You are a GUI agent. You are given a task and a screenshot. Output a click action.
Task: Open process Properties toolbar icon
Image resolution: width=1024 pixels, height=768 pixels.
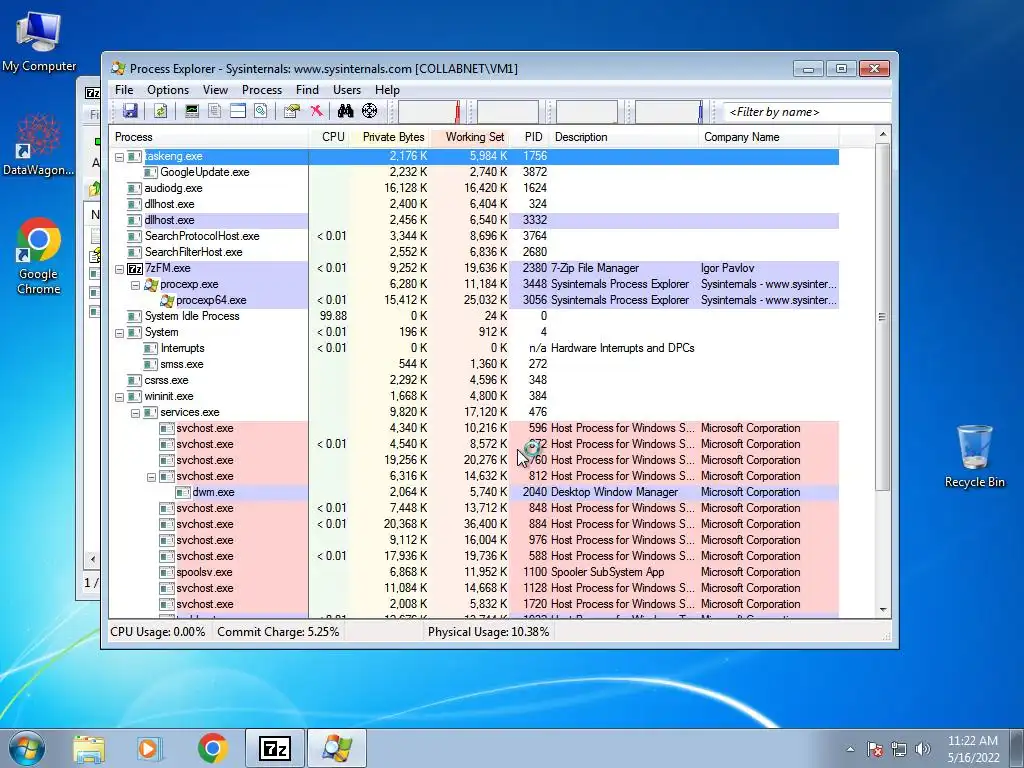292,111
